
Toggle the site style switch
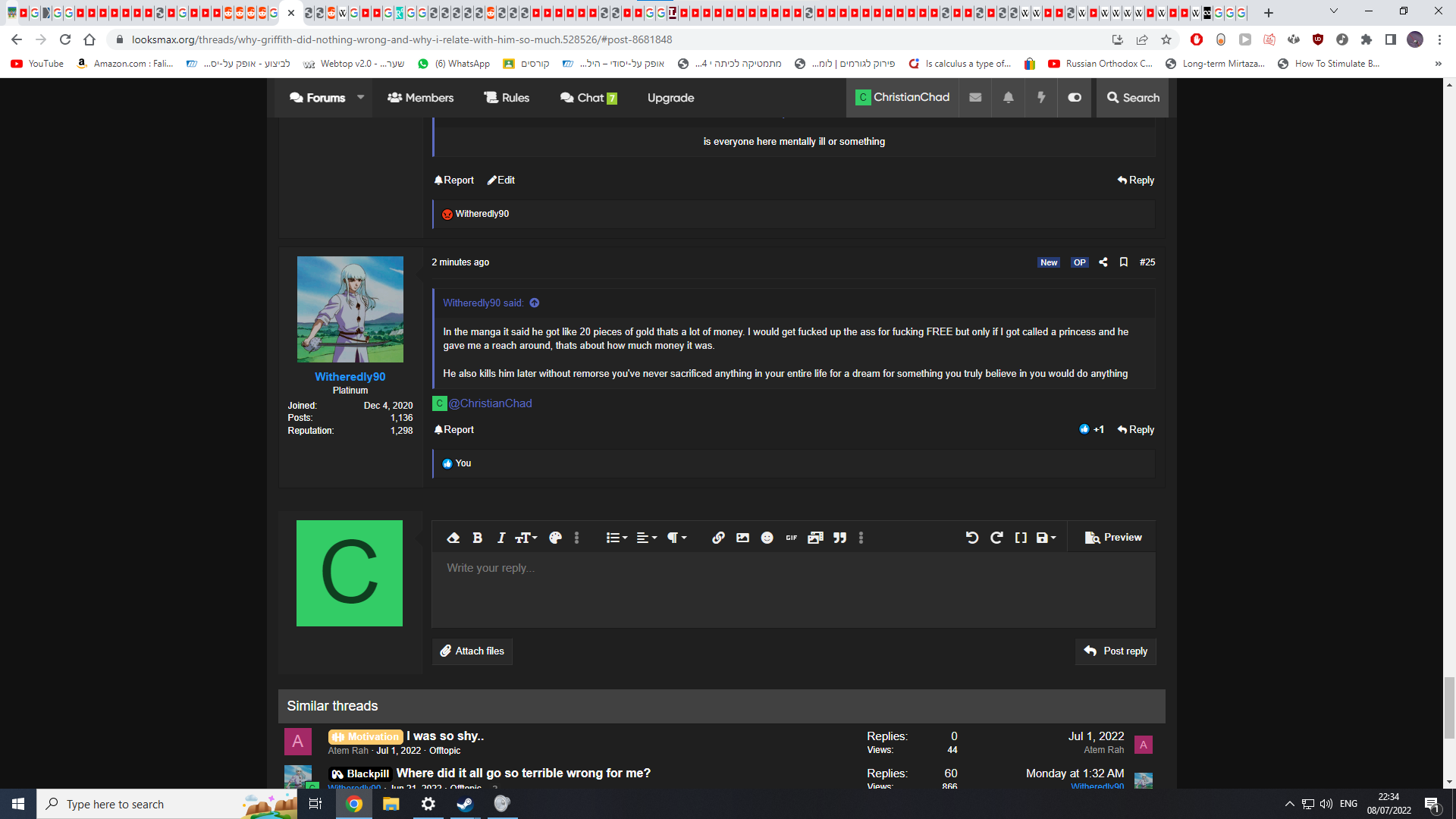1075,97
